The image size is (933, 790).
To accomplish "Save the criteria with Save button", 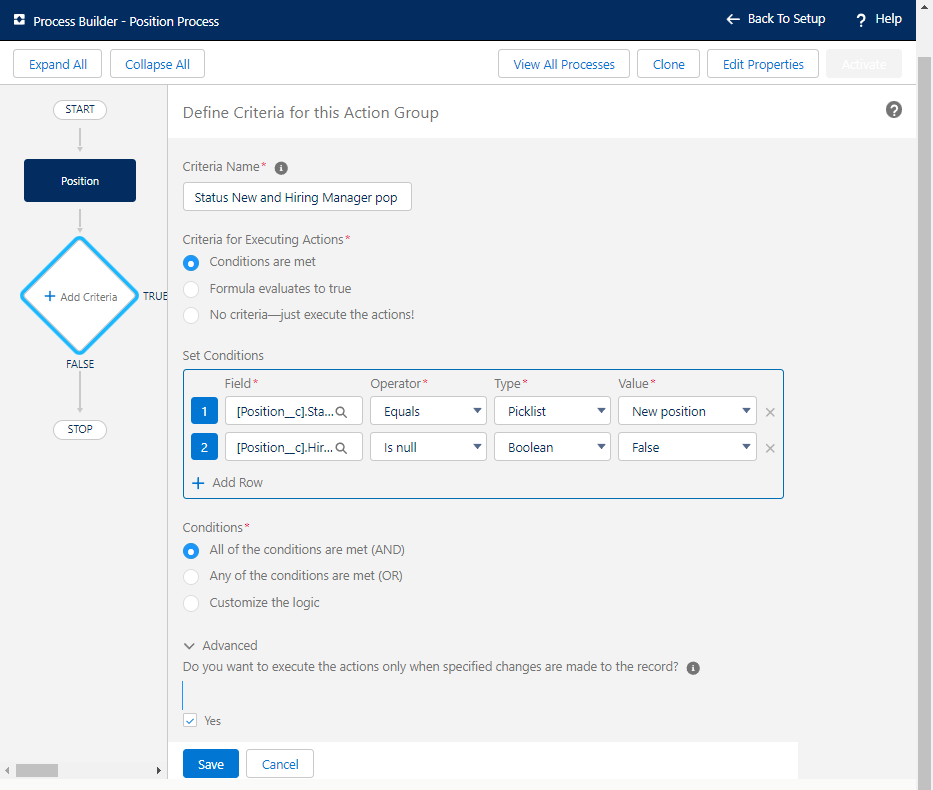I will coord(211,764).
